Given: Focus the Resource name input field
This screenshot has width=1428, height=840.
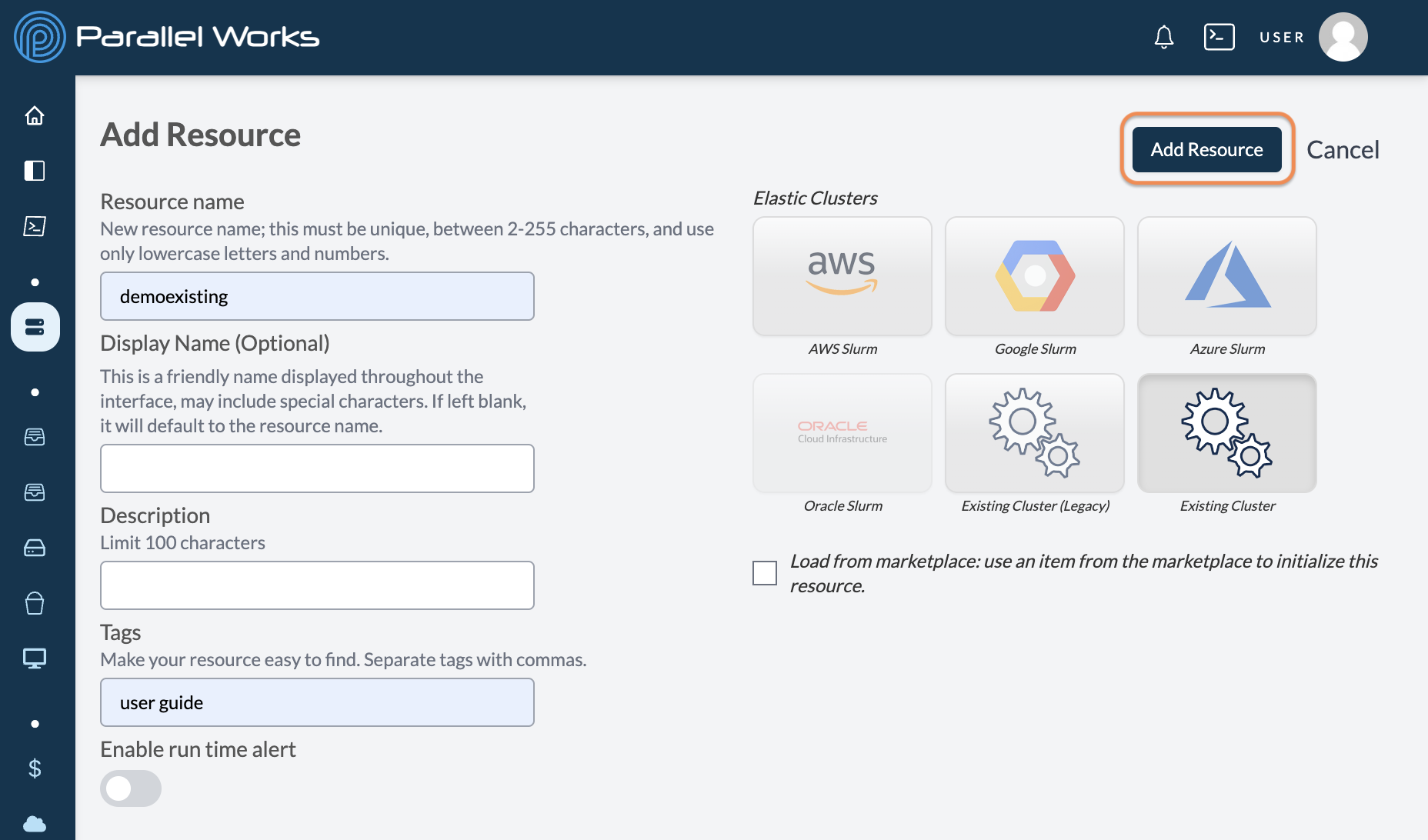Looking at the screenshot, I should tap(317, 296).
